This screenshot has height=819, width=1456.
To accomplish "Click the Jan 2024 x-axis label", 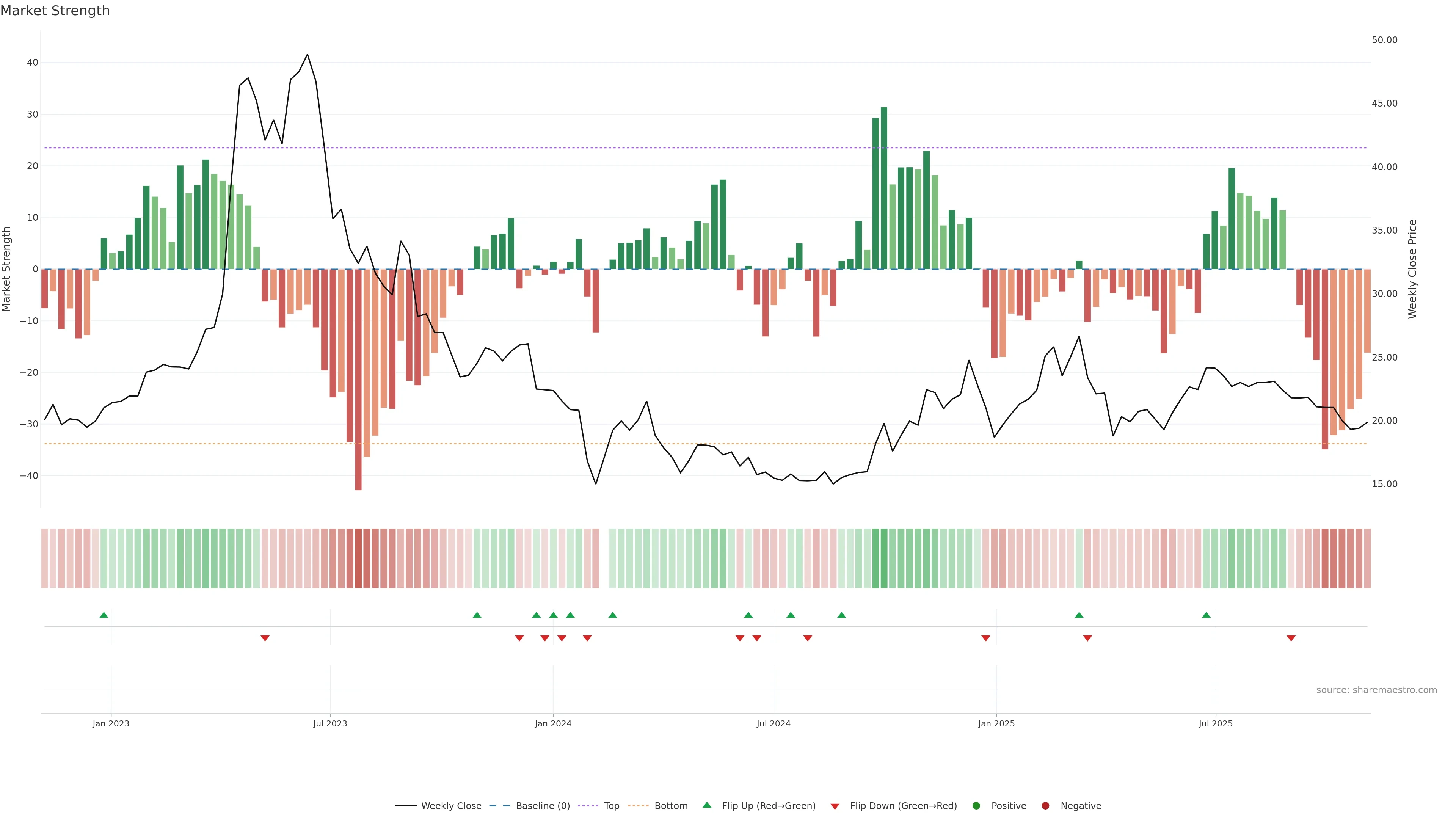I will (x=553, y=723).
